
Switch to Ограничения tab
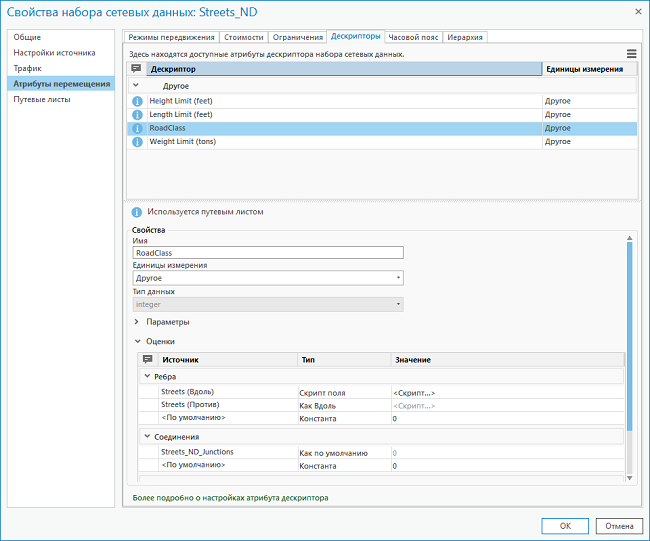tap(298, 37)
